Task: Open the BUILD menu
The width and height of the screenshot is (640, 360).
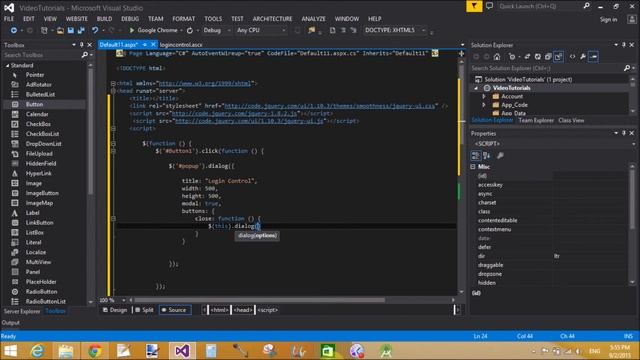Action: (104, 19)
